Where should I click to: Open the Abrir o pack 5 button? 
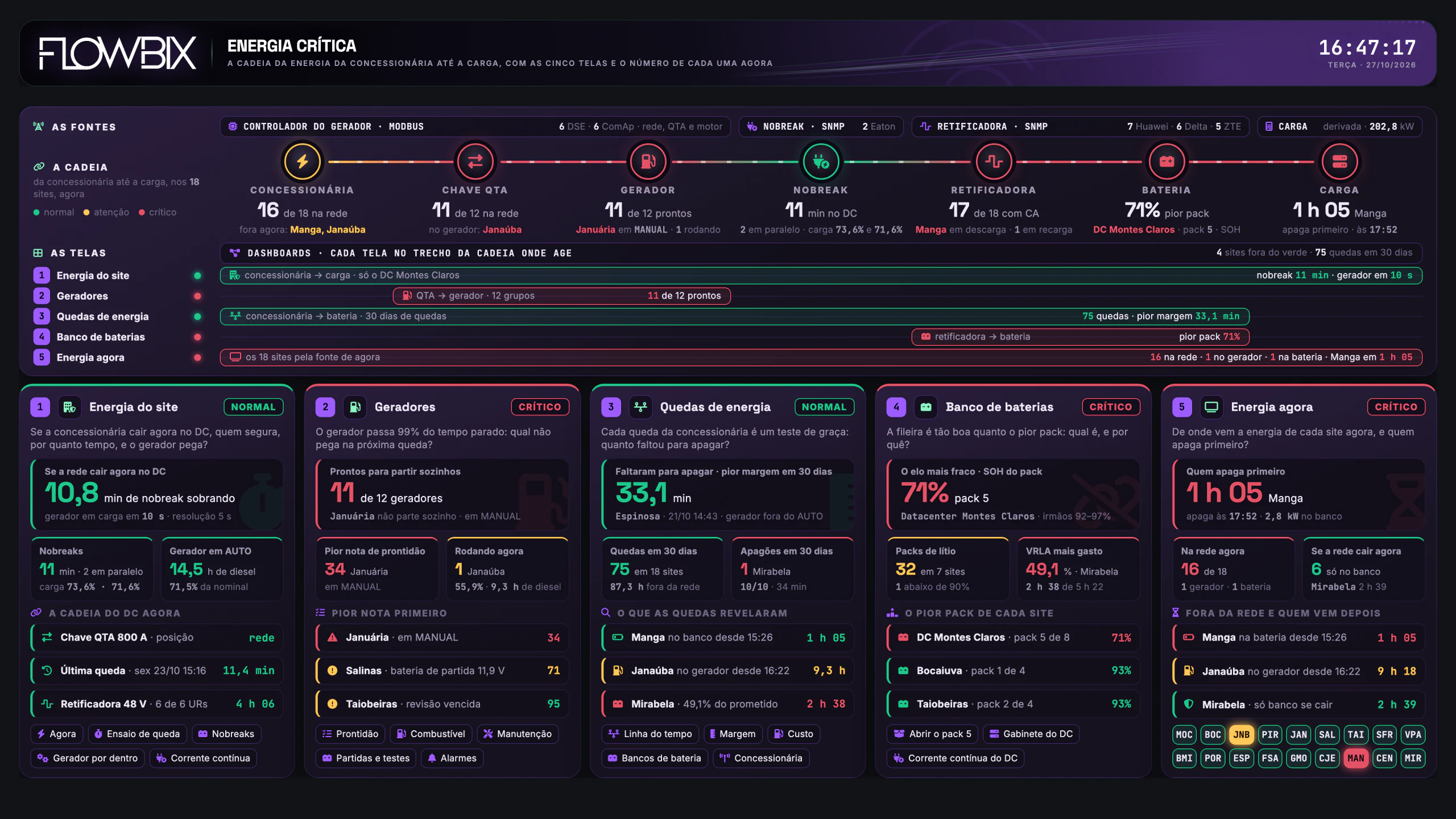pos(933,734)
